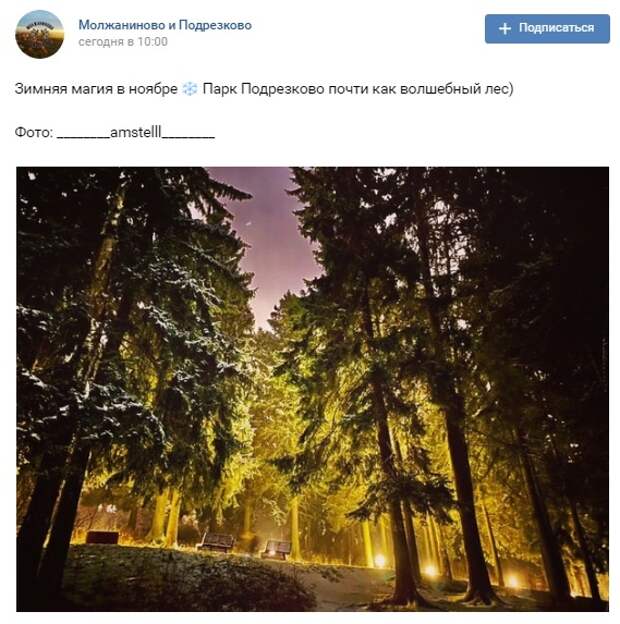Click the middle park bench in the photo

pos(216,542)
